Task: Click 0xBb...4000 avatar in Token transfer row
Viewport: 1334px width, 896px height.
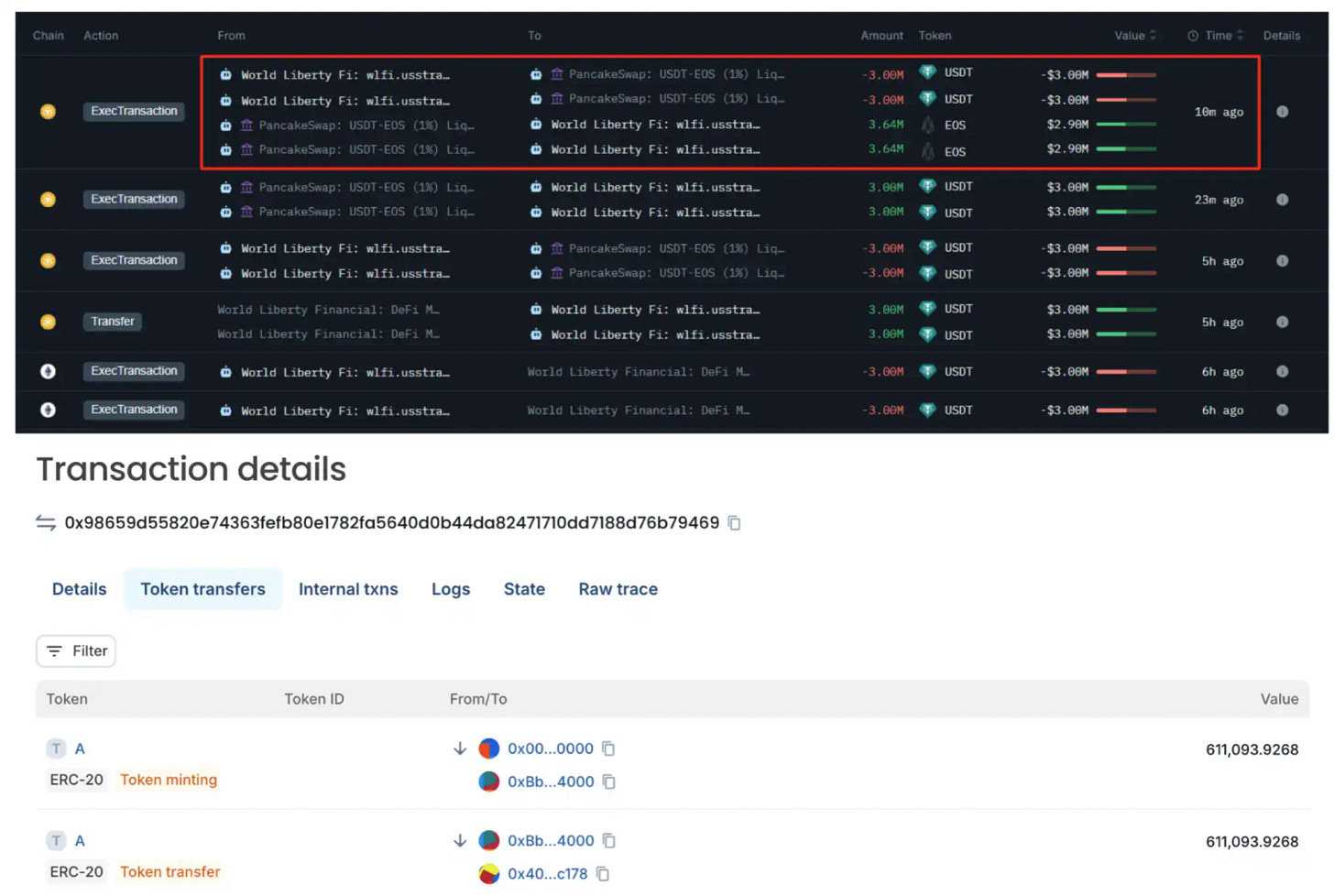Action: coord(489,841)
